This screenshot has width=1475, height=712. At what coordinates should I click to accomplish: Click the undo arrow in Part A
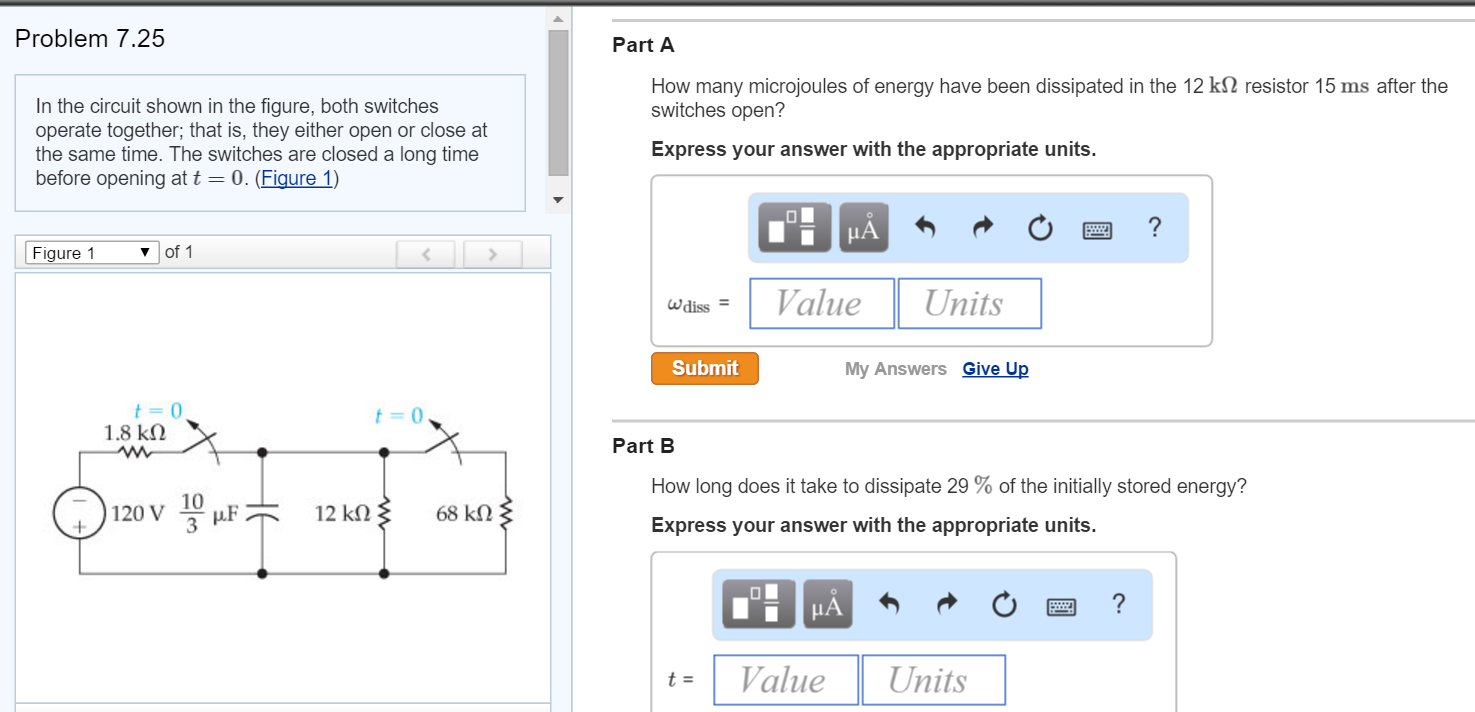tap(926, 229)
